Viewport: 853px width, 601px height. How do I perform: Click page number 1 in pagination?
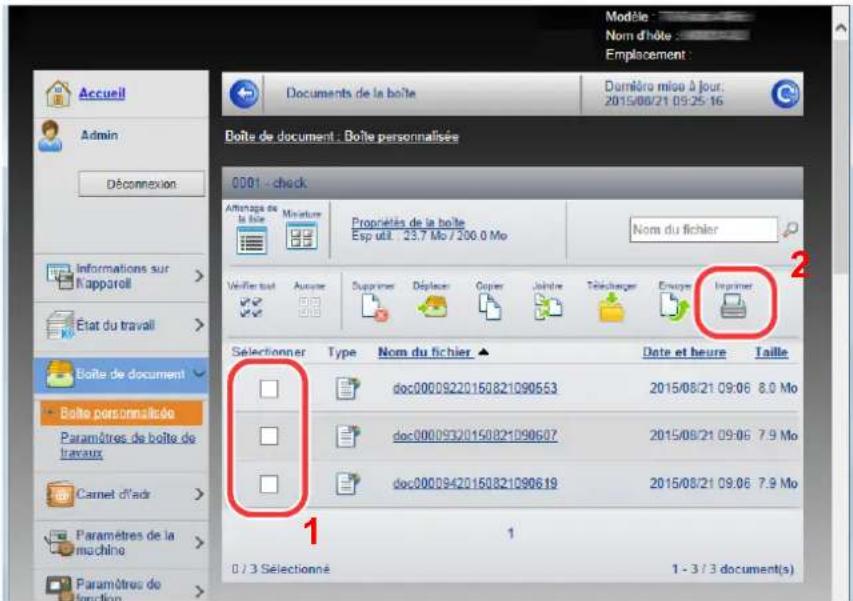pyautogui.click(x=511, y=534)
